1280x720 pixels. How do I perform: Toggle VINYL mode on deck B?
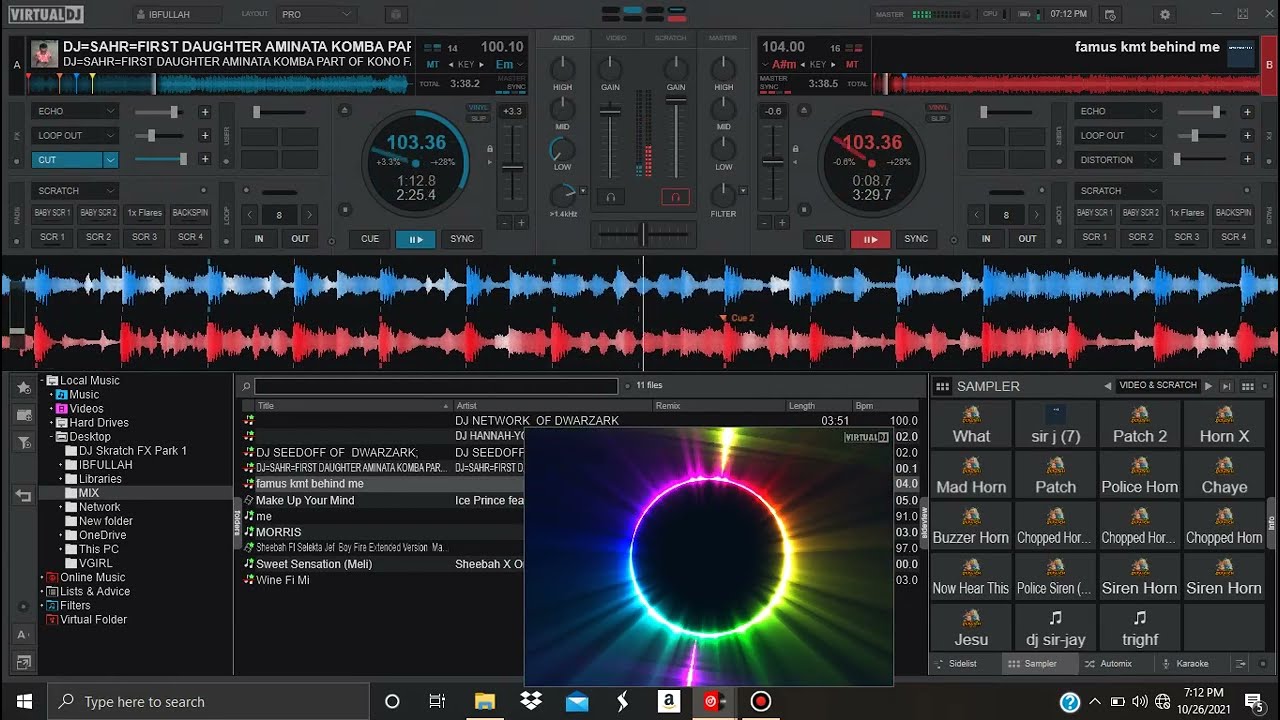pyautogui.click(x=938, y=107)
